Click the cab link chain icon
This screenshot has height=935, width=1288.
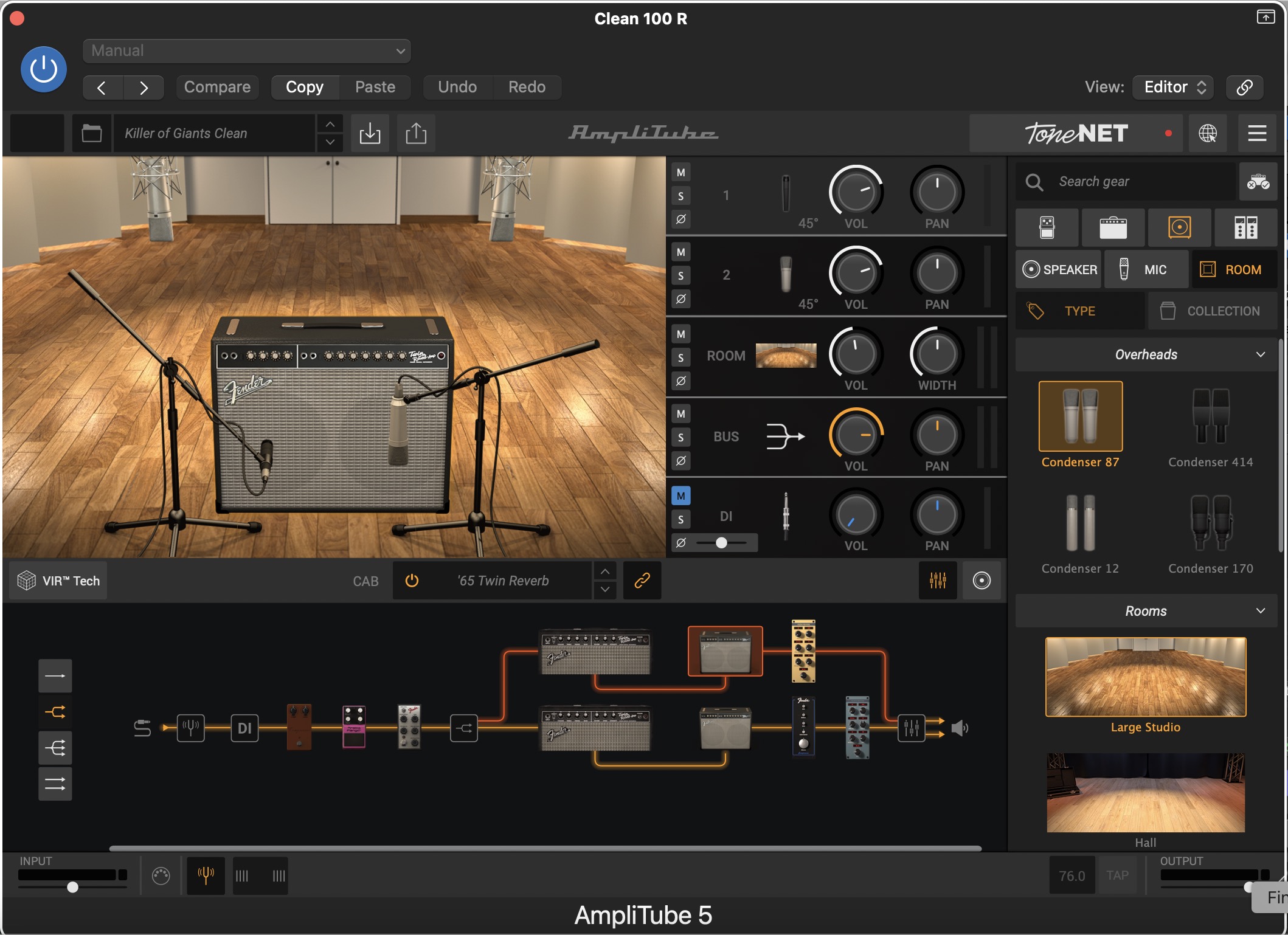point(642,581)
